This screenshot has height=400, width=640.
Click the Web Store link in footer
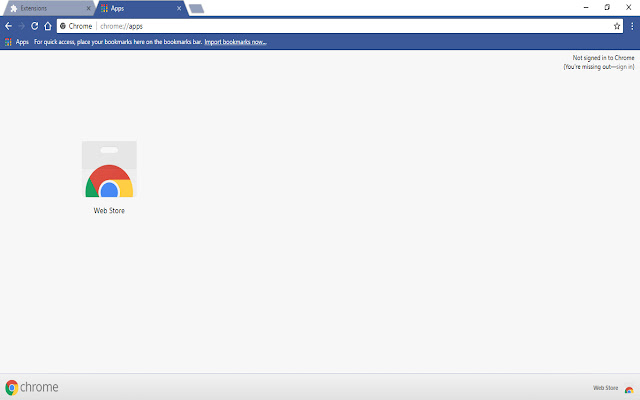[x=605, y=388]
